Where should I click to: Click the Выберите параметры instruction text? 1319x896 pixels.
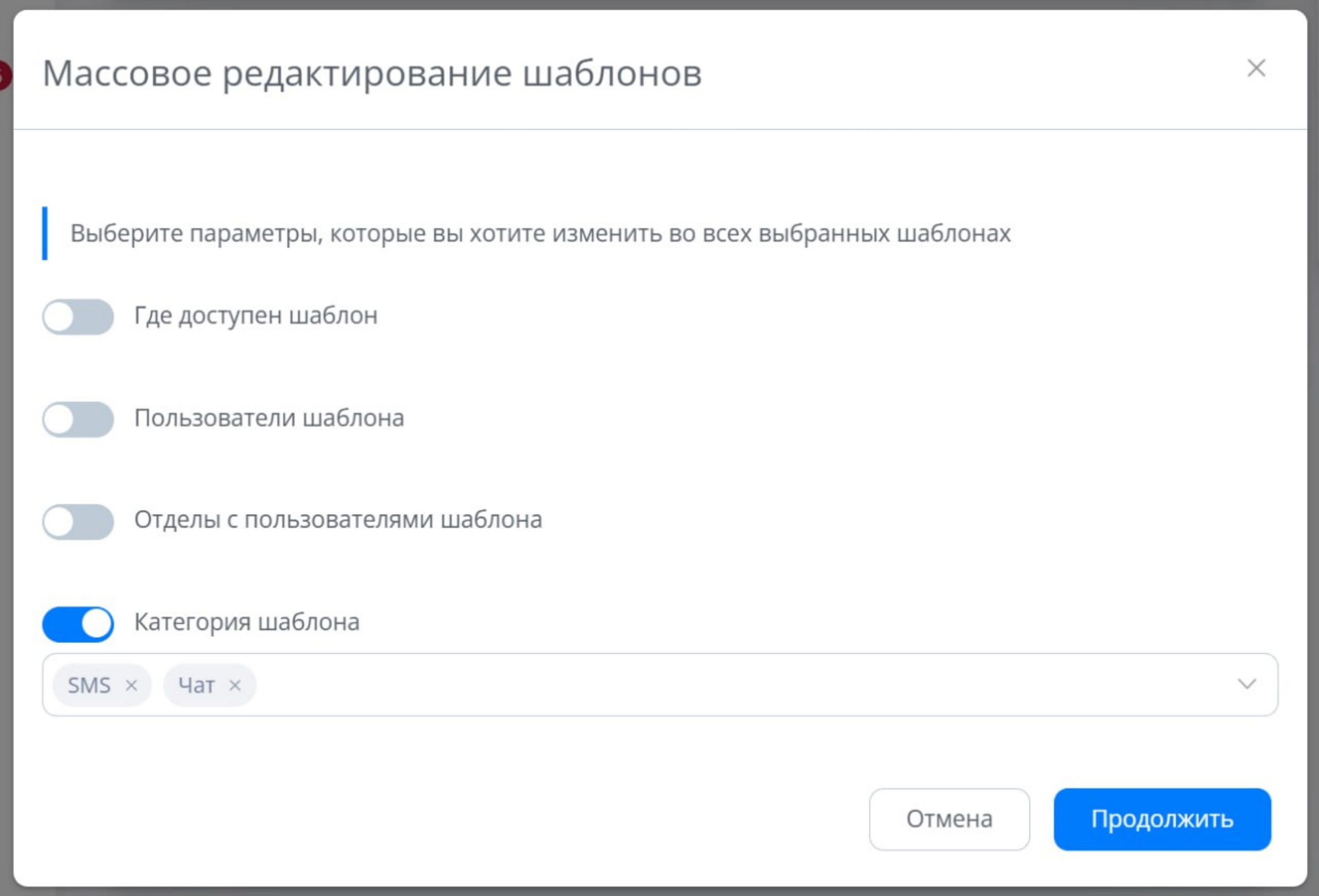pyautogui.click(x=540, y=234)
